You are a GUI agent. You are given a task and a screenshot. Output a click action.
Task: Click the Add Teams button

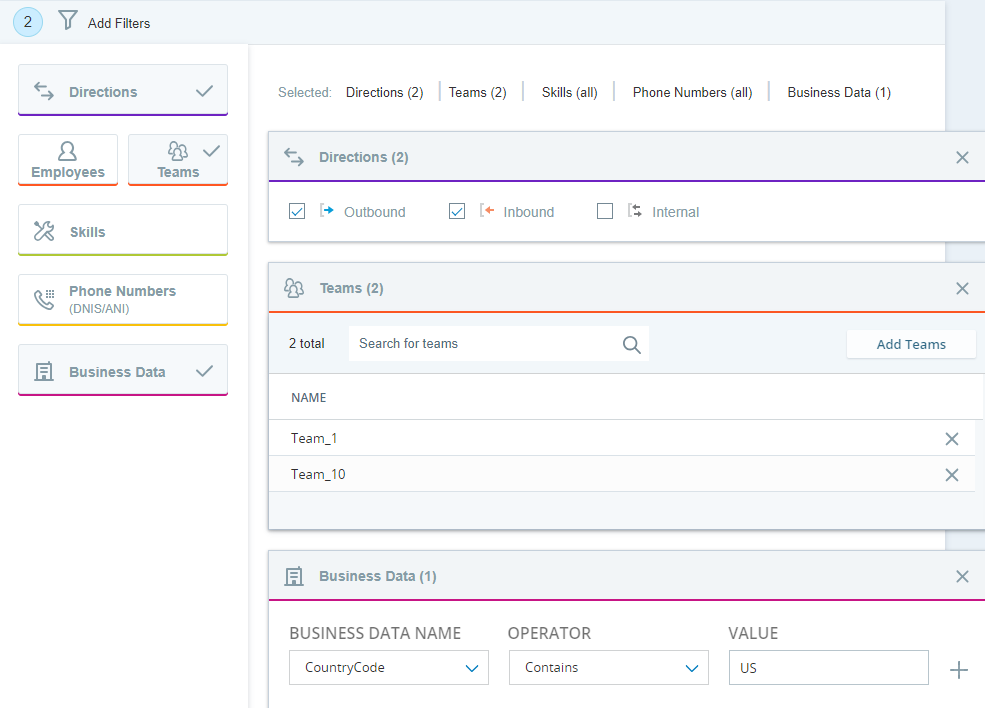911,344
